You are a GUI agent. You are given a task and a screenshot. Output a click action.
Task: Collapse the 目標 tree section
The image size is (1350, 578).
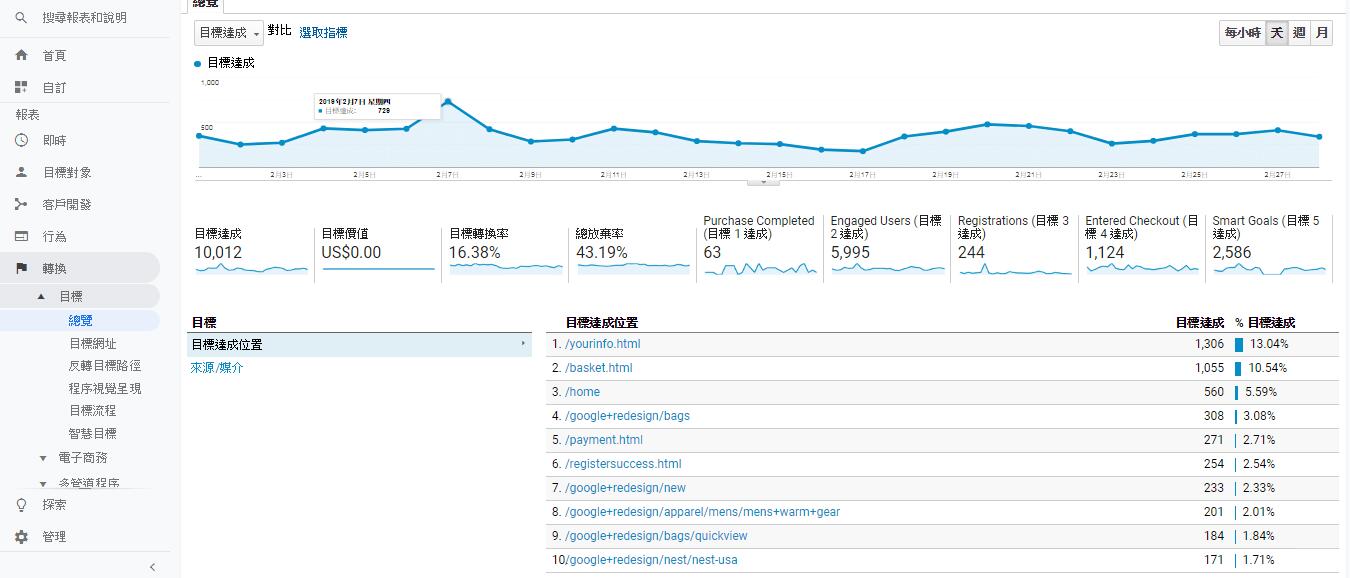coord(41,297)
